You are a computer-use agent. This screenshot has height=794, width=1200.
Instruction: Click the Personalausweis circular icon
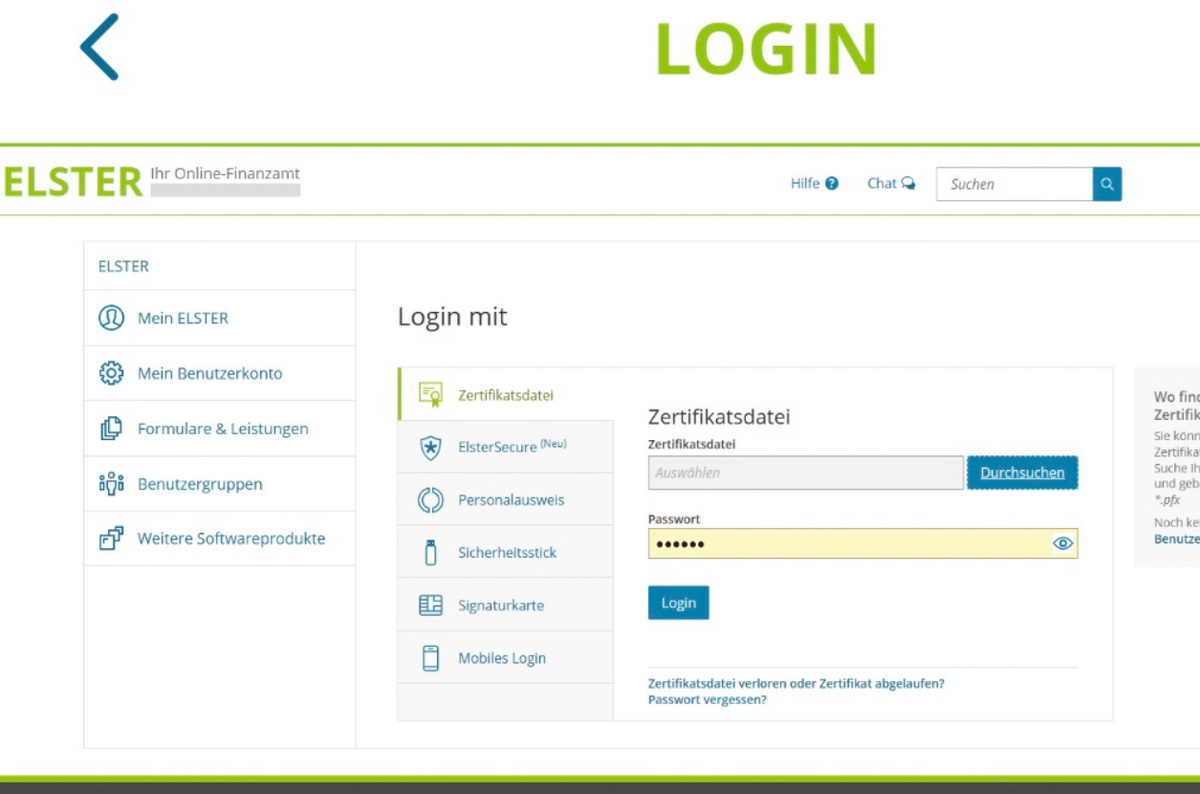[x=431, y=499]
